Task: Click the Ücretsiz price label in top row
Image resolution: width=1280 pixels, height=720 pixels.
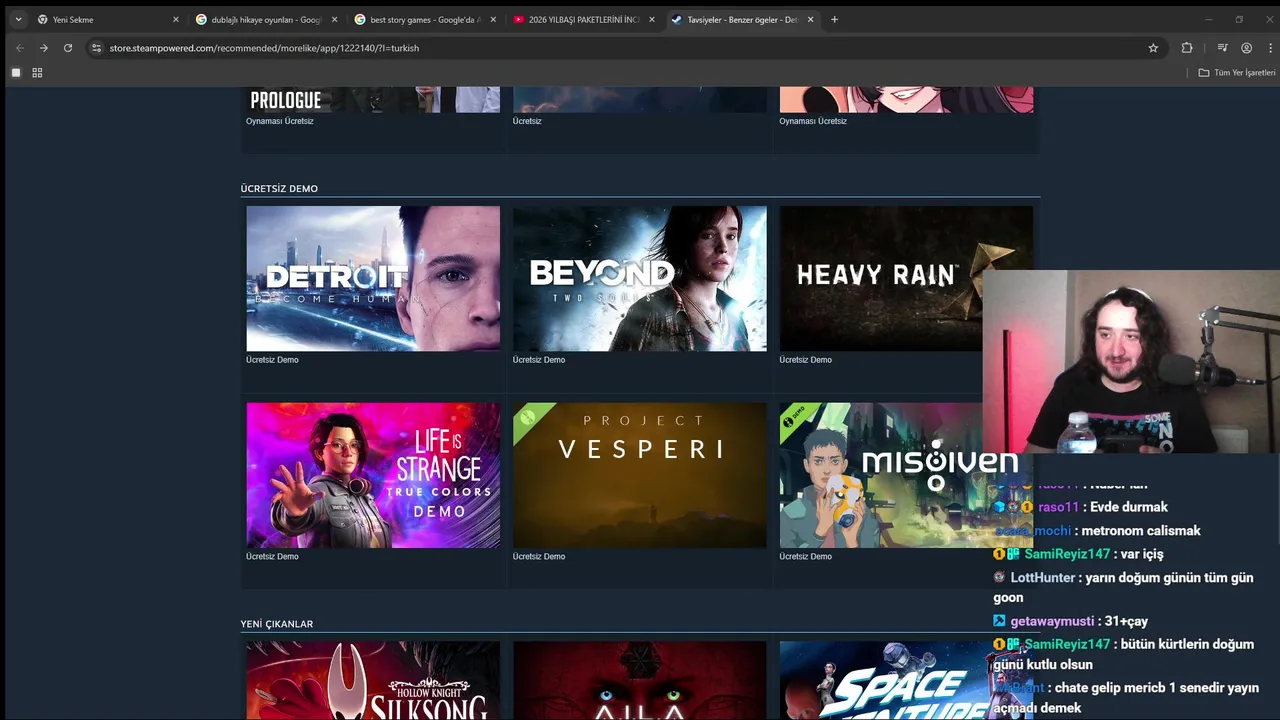Action: pyautogui.click(x=527, y=121)
